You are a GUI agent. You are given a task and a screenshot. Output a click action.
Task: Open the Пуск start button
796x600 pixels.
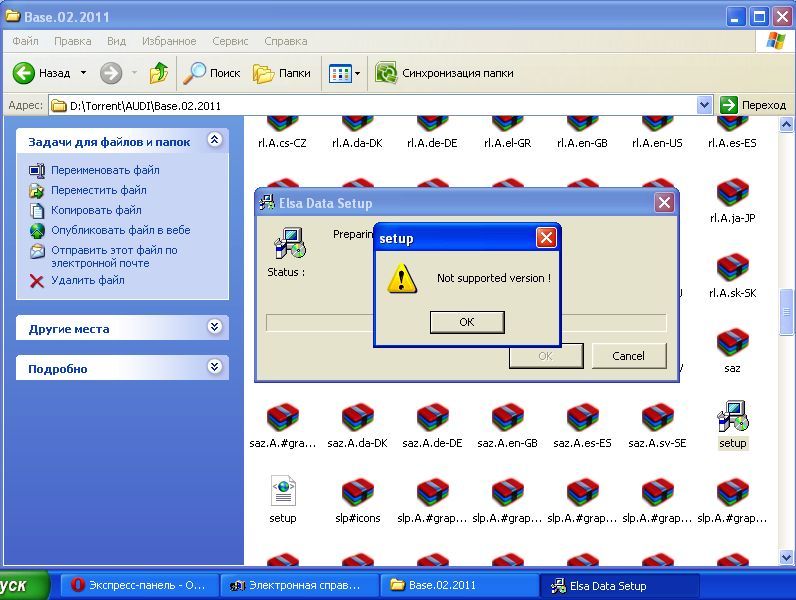[x=23, y=585]
